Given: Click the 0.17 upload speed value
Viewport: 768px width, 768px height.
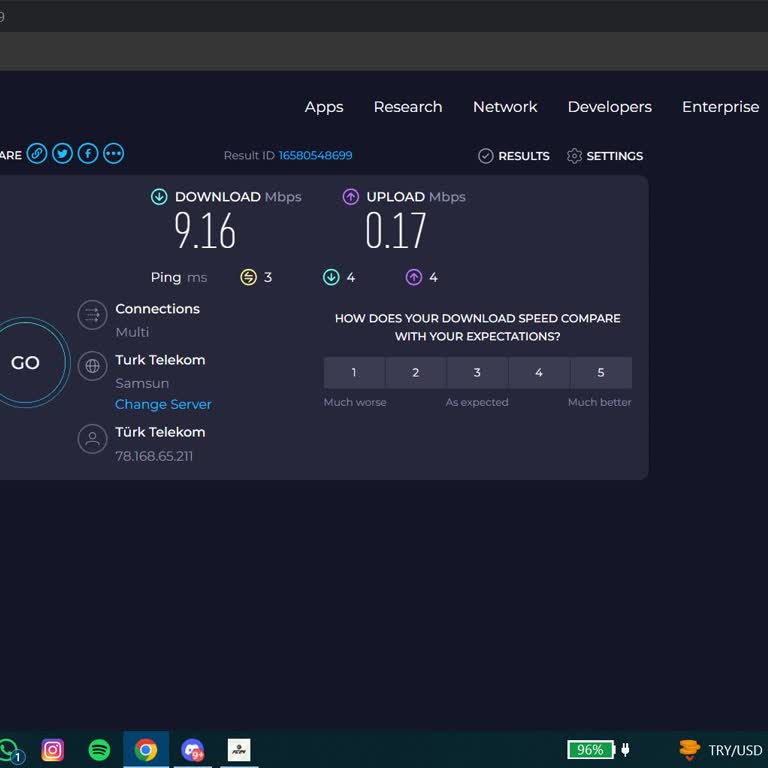Looking at the screenshot, I should (x=396, y=230).
